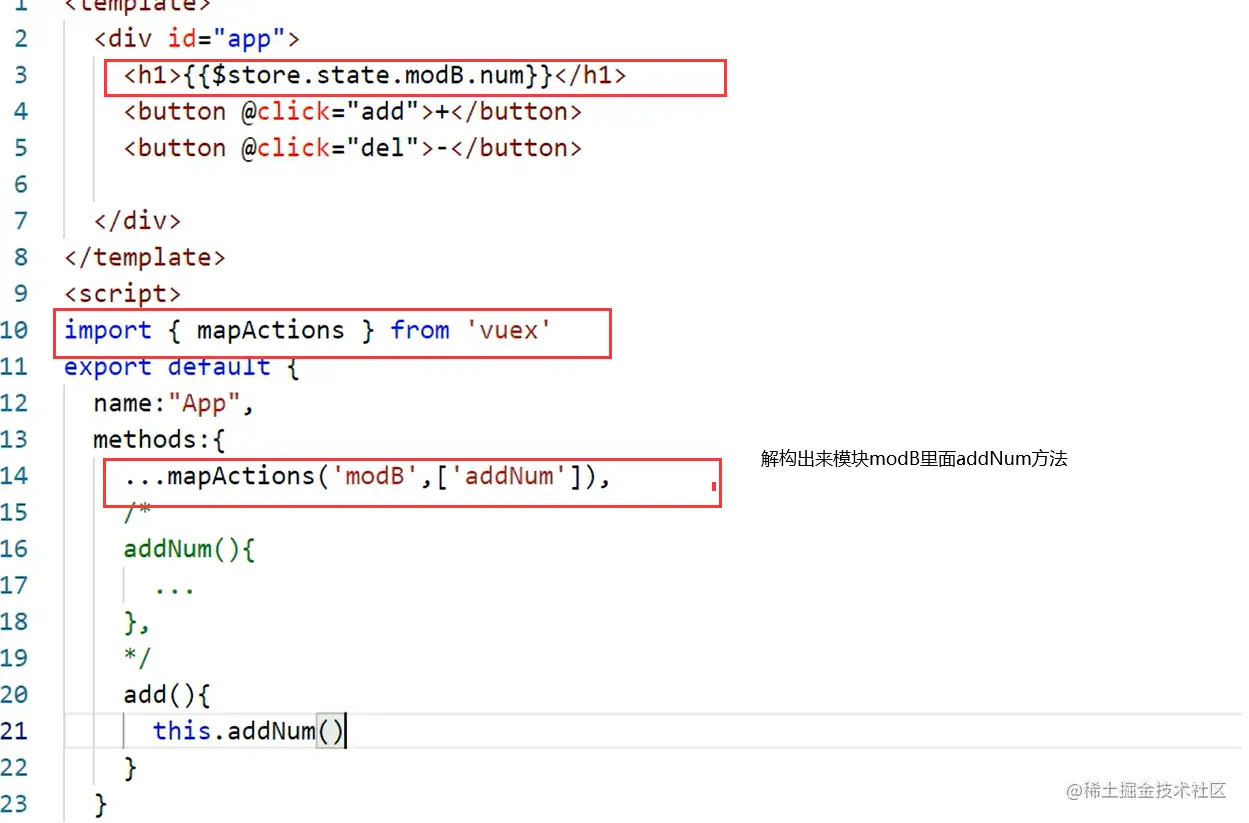Click the export default line
The height and width of the screenshot is (823, 1249).
click(x=182, y=367)
